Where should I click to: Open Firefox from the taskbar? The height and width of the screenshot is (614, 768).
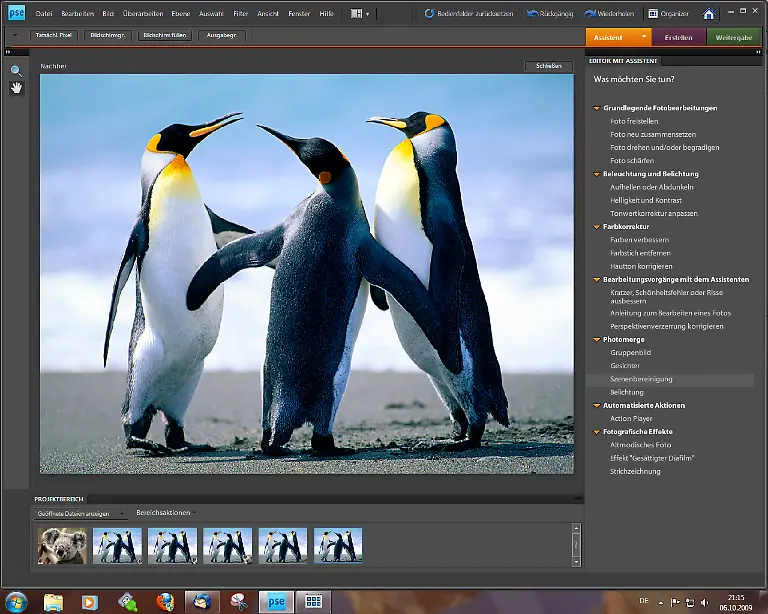pyautogui.click(x=165, y=601)
